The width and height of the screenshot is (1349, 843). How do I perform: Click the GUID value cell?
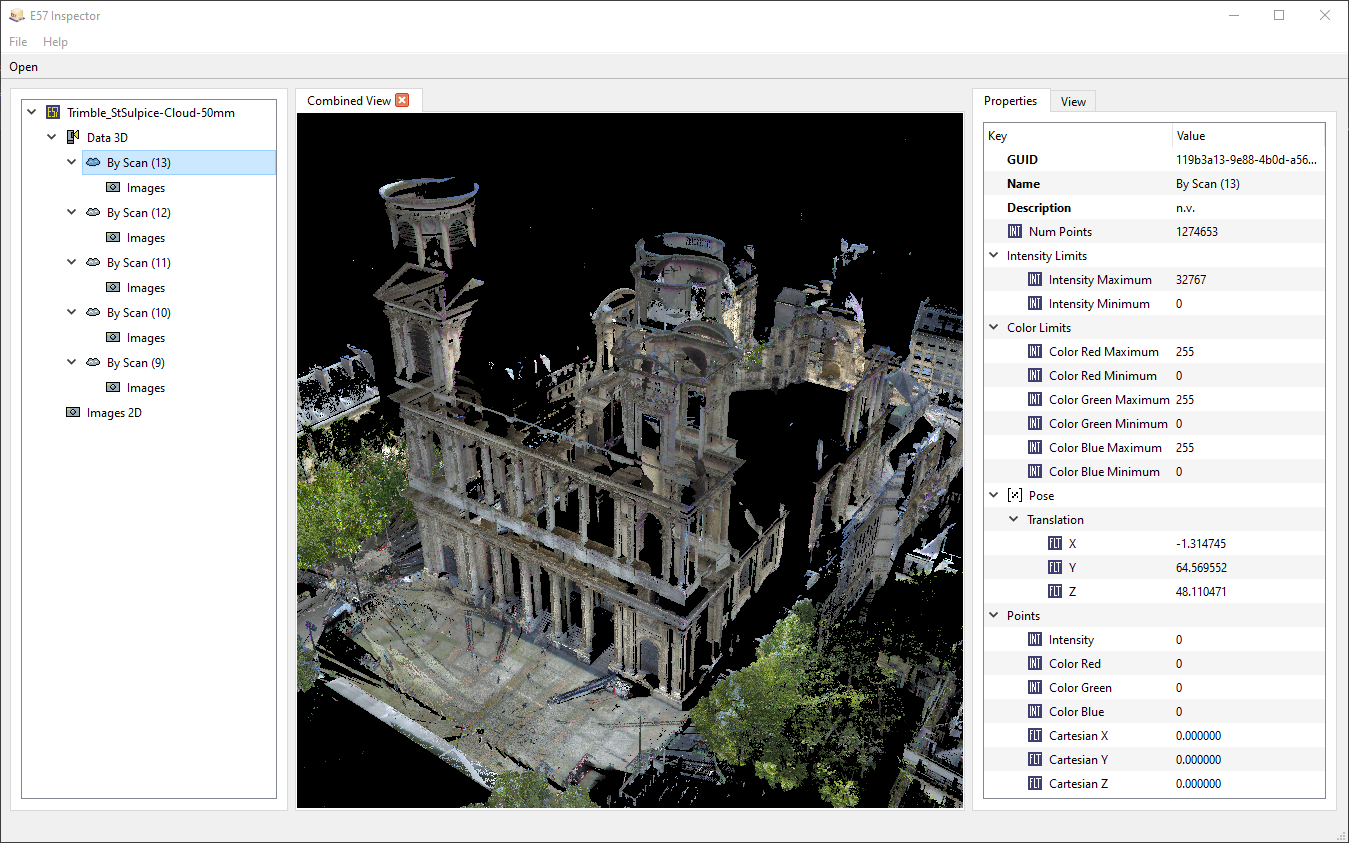(x=1246, y=160)
